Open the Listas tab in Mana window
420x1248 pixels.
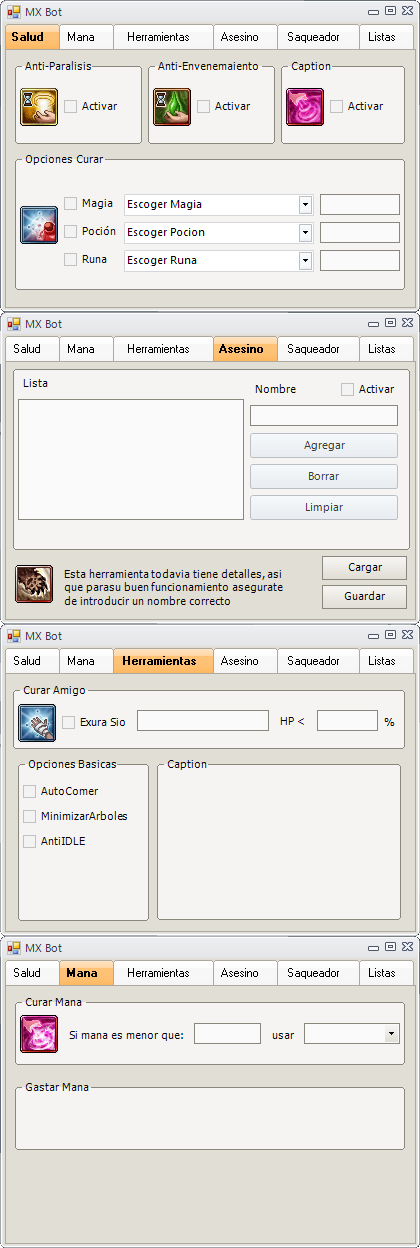[x=382, y=973]
